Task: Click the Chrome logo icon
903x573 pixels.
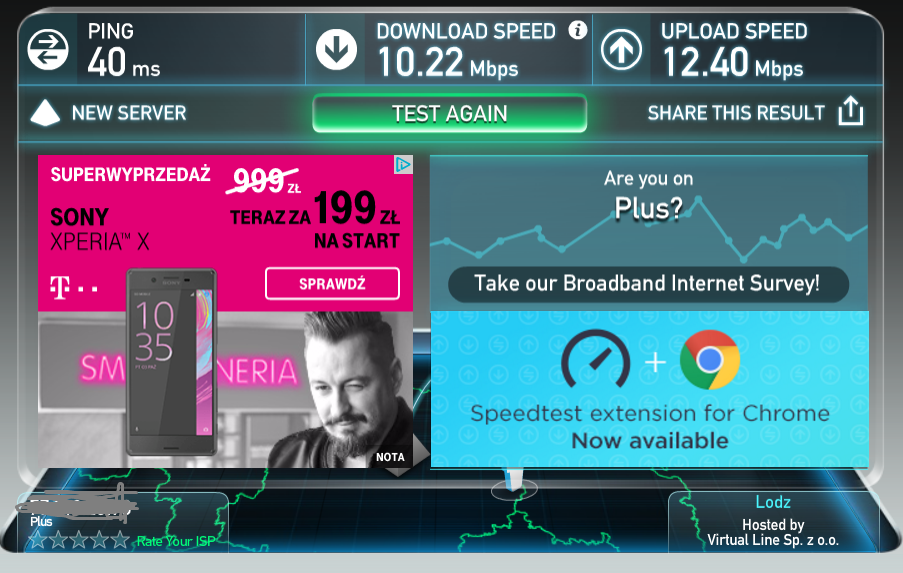Action: click(x=710, y=360)
